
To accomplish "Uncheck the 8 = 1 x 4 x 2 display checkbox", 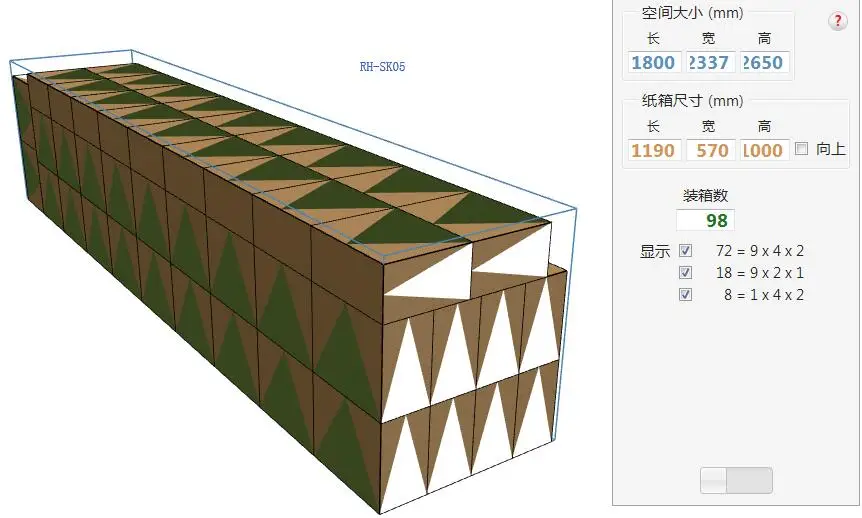I will 685,295.
